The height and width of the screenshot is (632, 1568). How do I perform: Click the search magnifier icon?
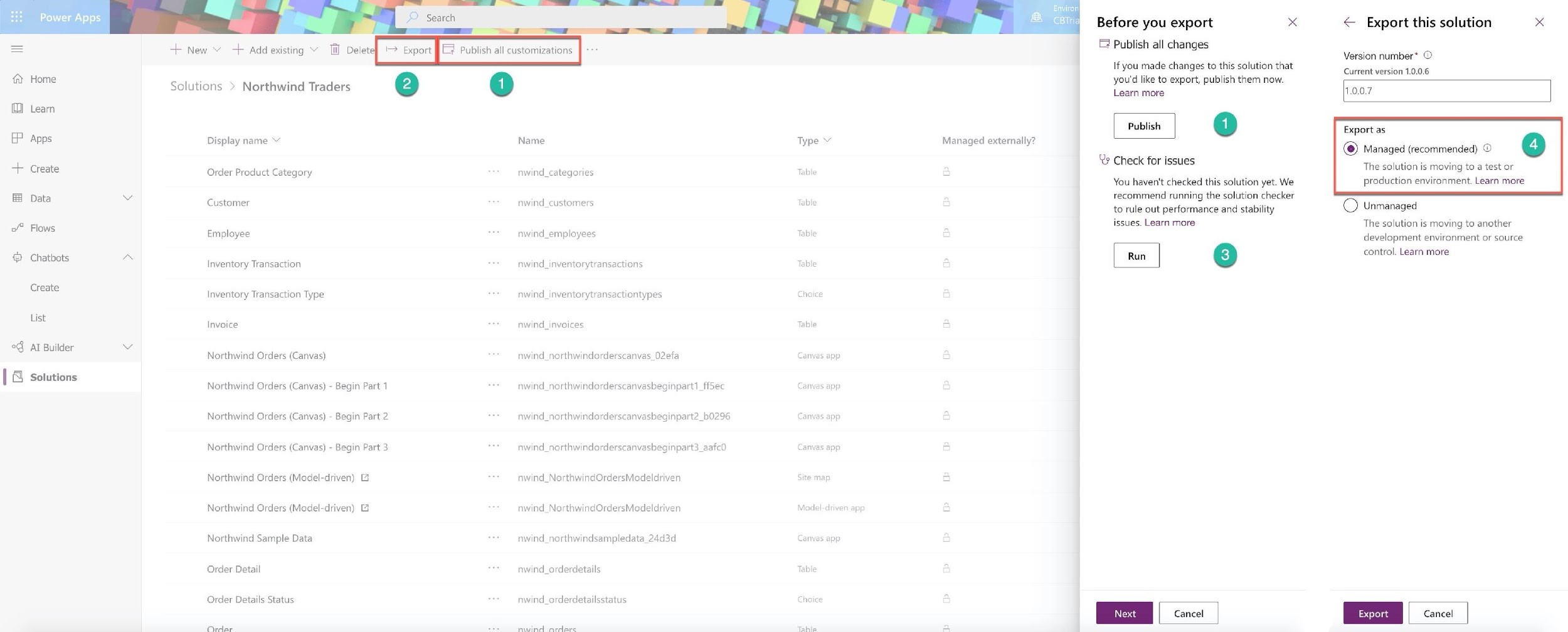tap(412, 17)
